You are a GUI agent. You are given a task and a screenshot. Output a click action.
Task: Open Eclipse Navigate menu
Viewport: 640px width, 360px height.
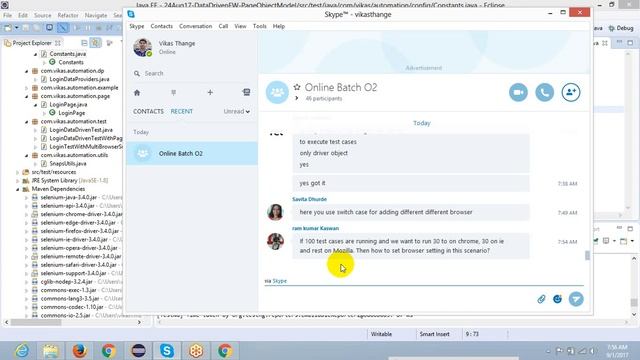96,15
